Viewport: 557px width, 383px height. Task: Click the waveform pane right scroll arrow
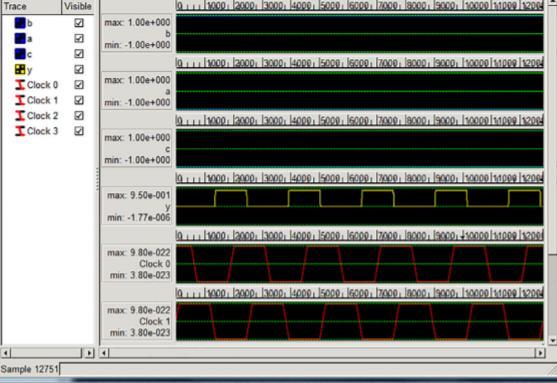(x=540, y=353)
